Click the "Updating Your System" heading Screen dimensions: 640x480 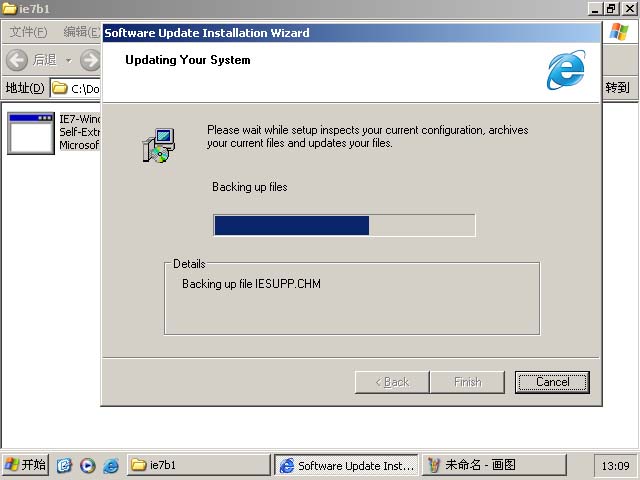point(188,60)
